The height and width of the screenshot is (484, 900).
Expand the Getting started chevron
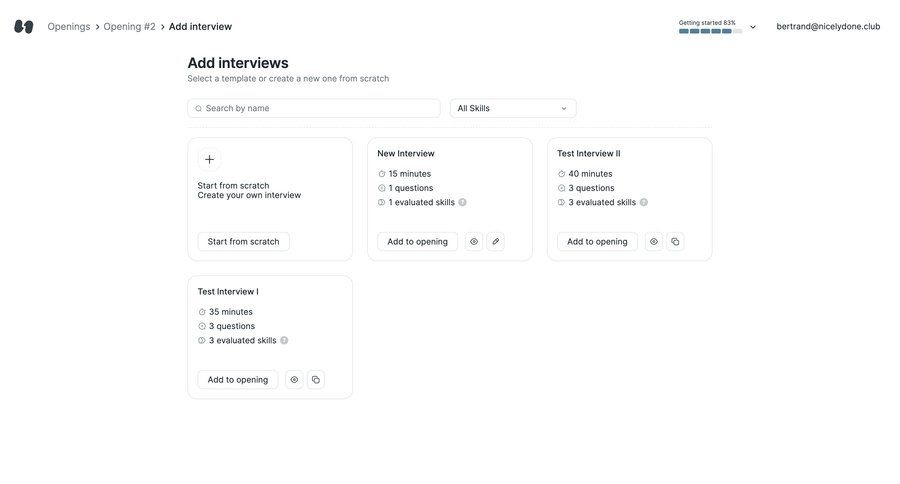point(753,27)
